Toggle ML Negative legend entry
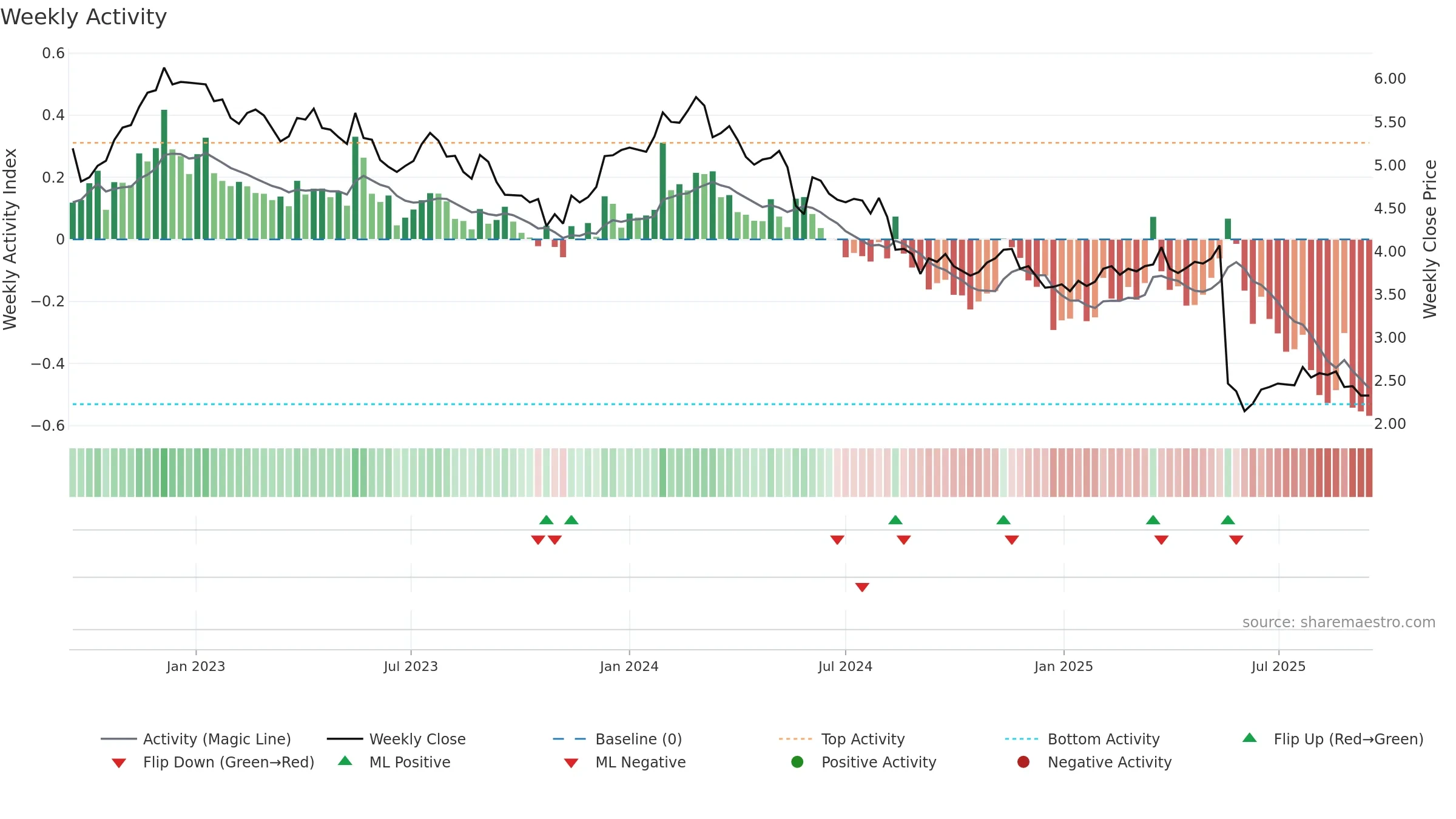The width and height of the screenshot is (1456, 819). pyautogui.click(x=624, y=762)
